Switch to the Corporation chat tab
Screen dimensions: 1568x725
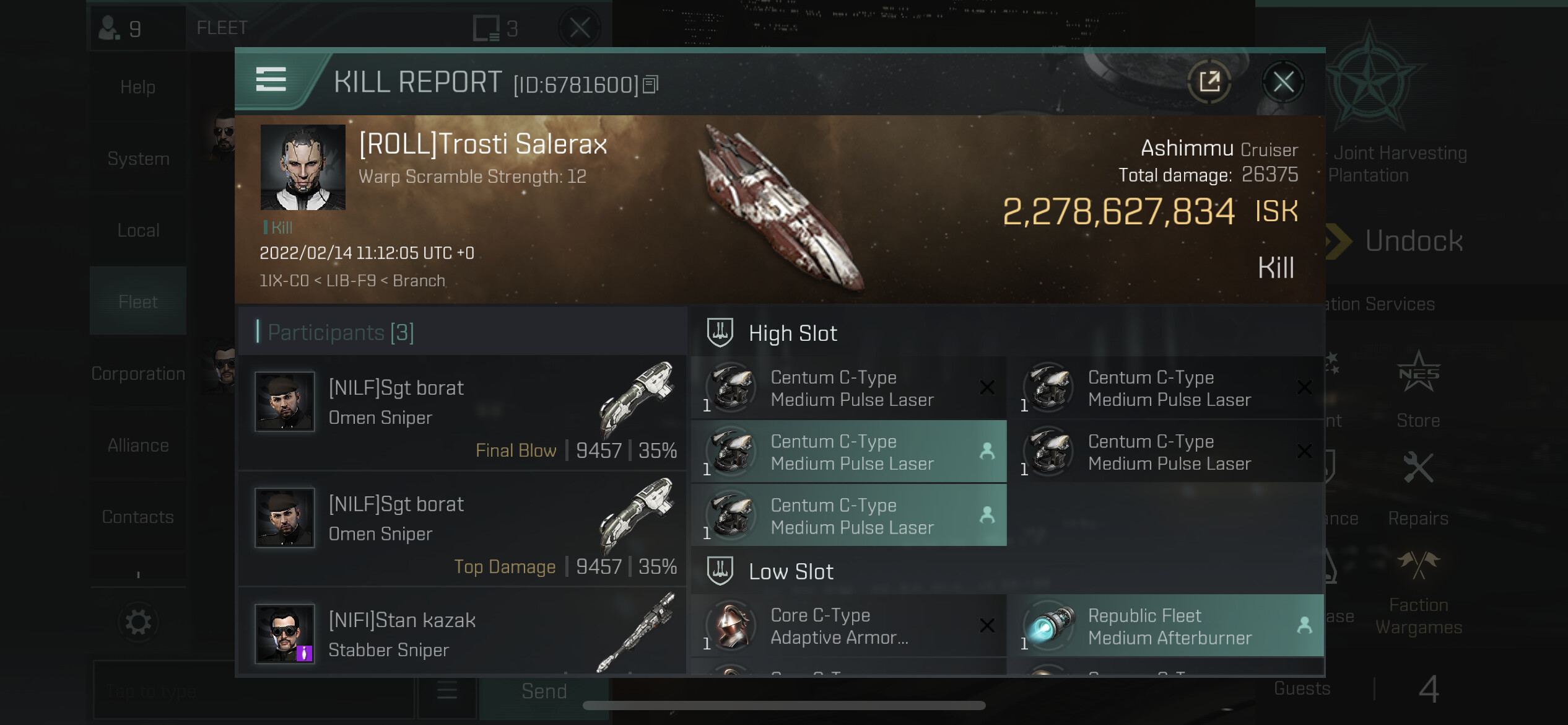coord(138,374)
